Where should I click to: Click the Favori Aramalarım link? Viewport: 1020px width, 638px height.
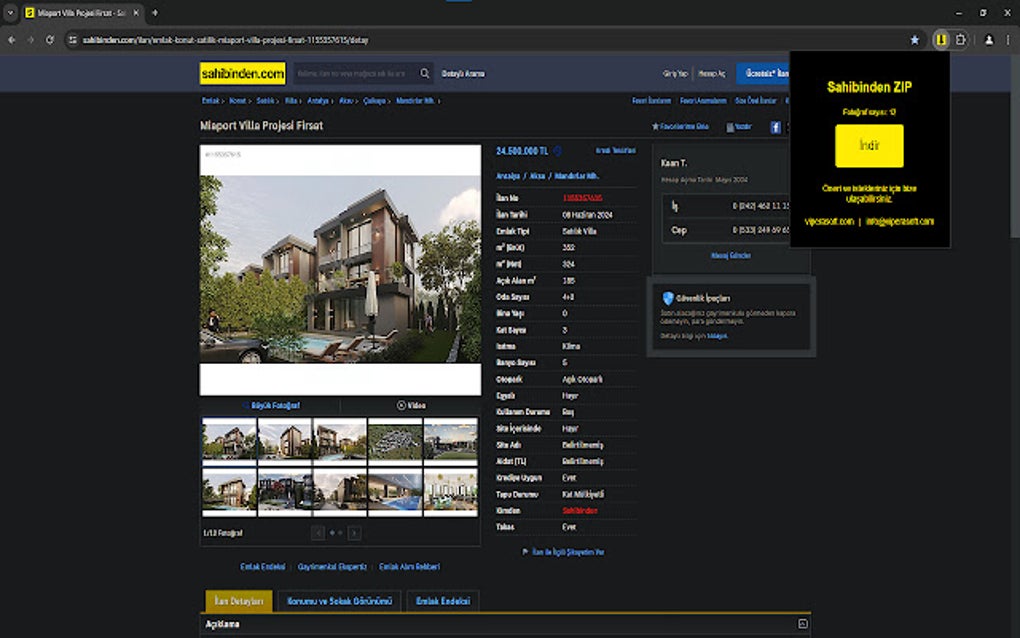(703, 101)
